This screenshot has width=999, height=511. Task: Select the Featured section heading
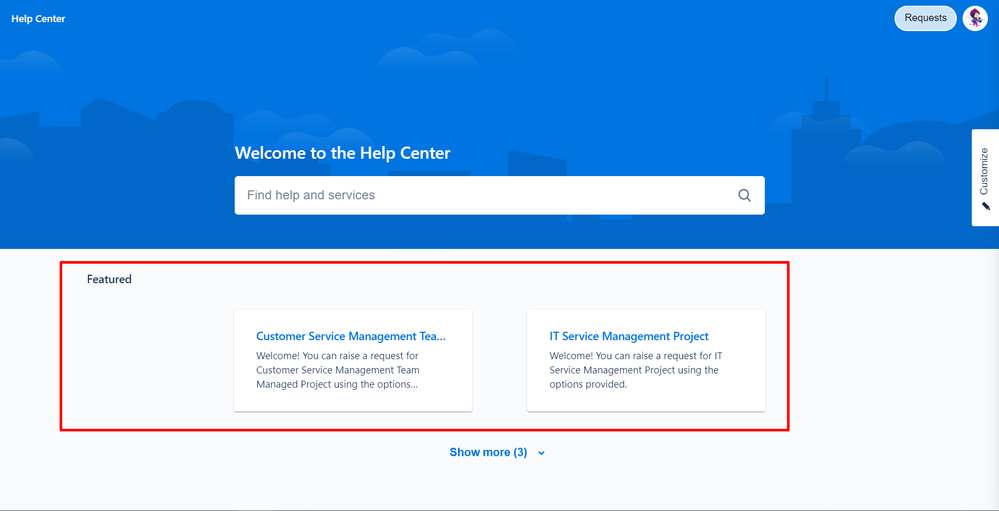pyautogui.click(x=109, y=279)
